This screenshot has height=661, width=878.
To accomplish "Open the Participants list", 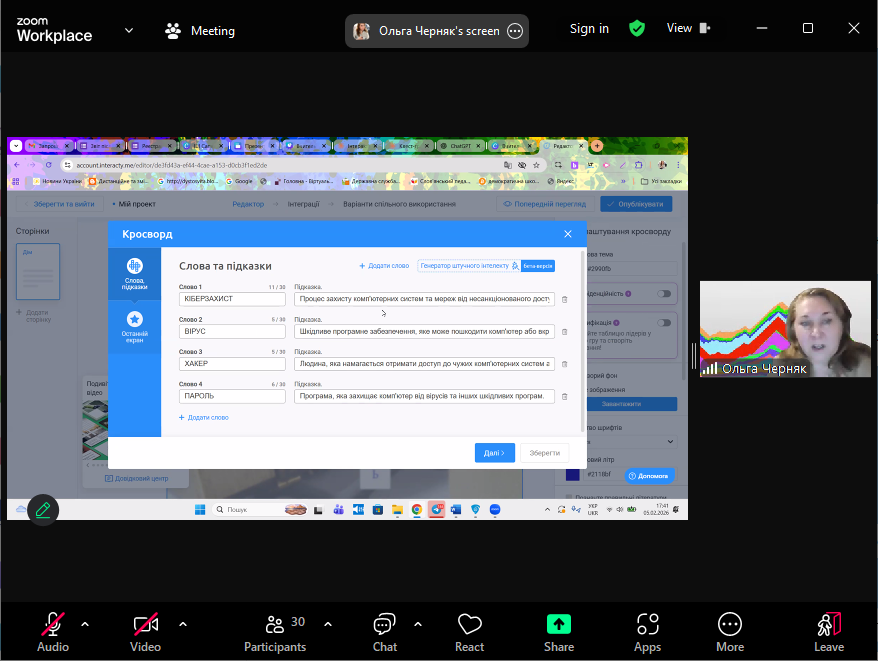I will pyautogui.click(x=275, y=632).
